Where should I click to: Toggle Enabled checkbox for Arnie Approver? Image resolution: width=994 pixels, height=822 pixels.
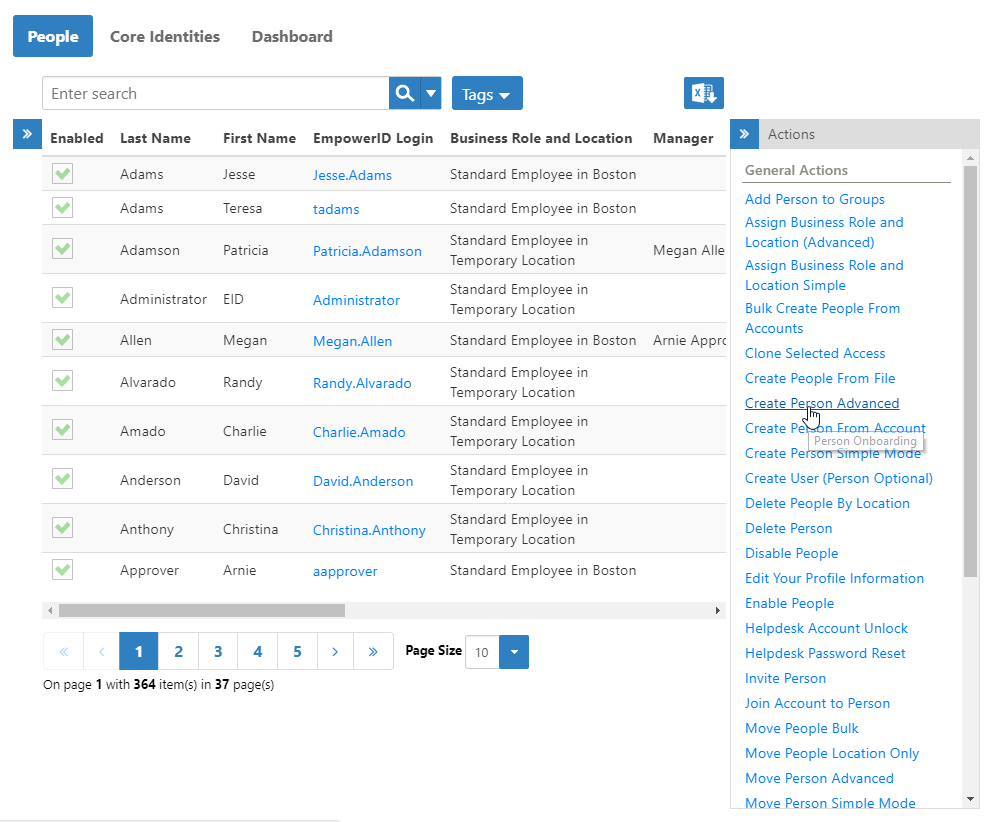tap(63, 570)
